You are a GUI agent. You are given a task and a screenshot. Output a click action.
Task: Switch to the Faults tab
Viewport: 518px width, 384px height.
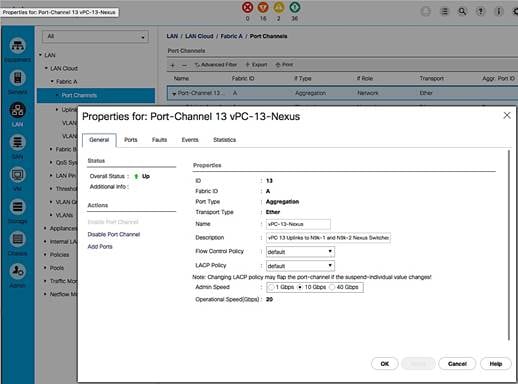[159, 140]
